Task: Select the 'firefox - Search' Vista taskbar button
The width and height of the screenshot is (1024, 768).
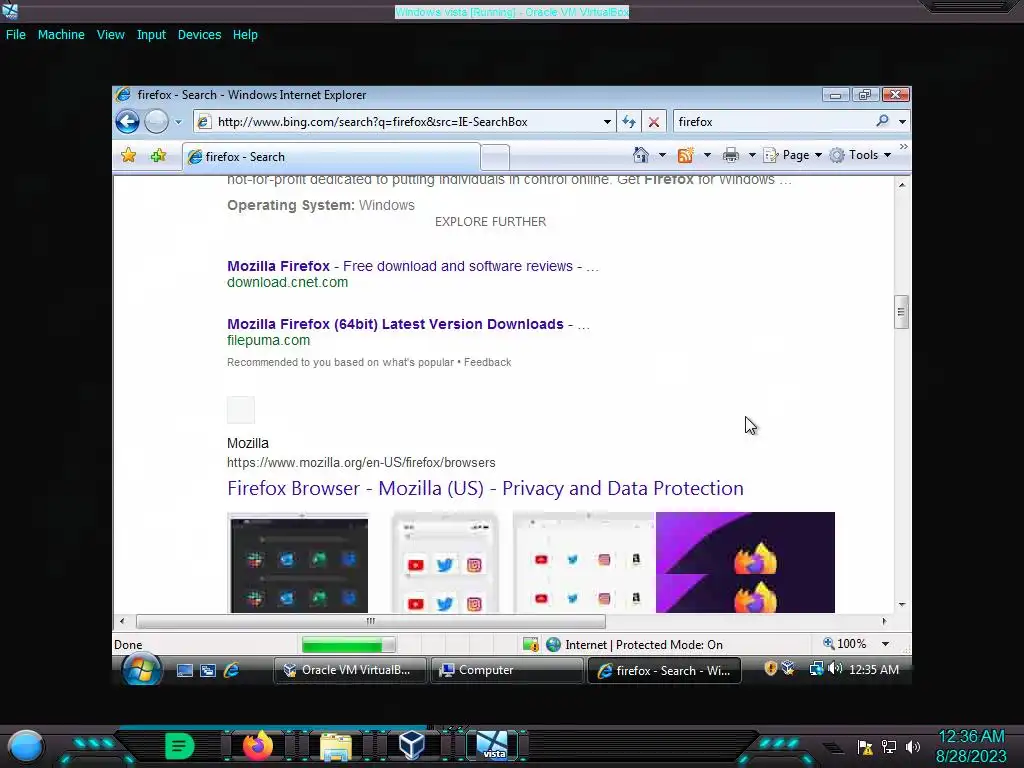Action: (x=664, y=671)
